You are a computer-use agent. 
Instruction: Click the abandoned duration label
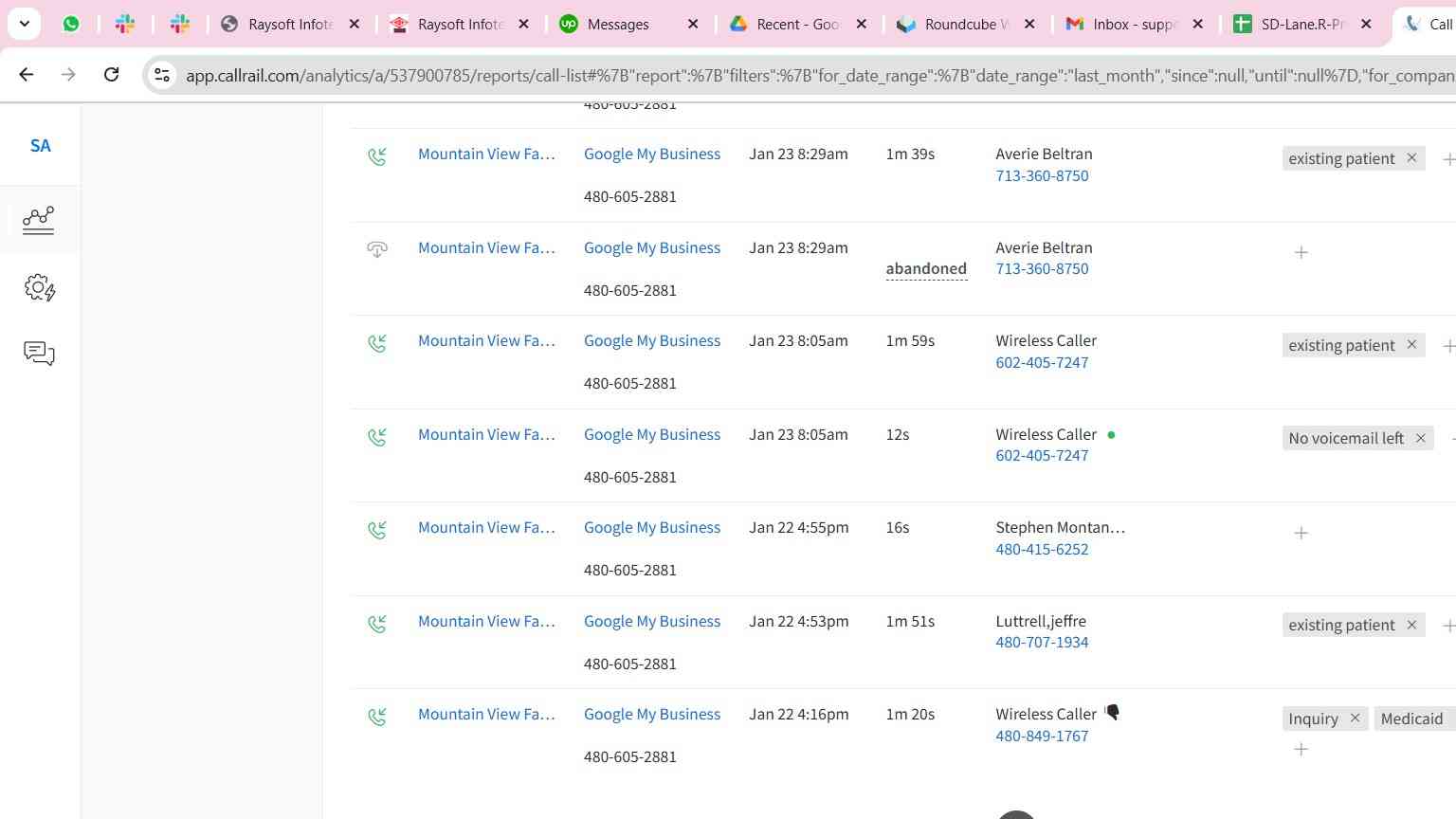point(925,269)
